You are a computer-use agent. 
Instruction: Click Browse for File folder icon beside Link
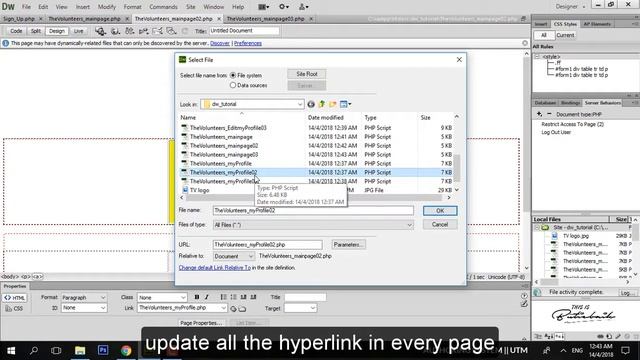tap(242, 309)
